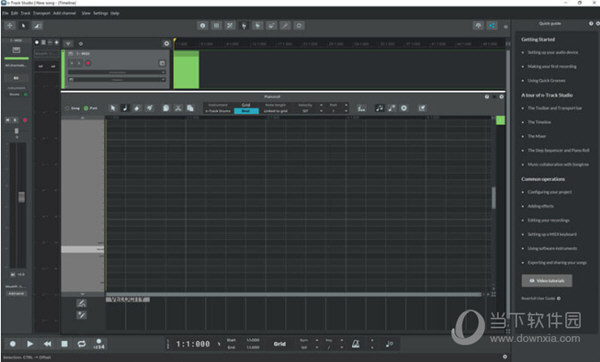
Task: Arm recording on the MIDI track
Action: tap(88, 63)
